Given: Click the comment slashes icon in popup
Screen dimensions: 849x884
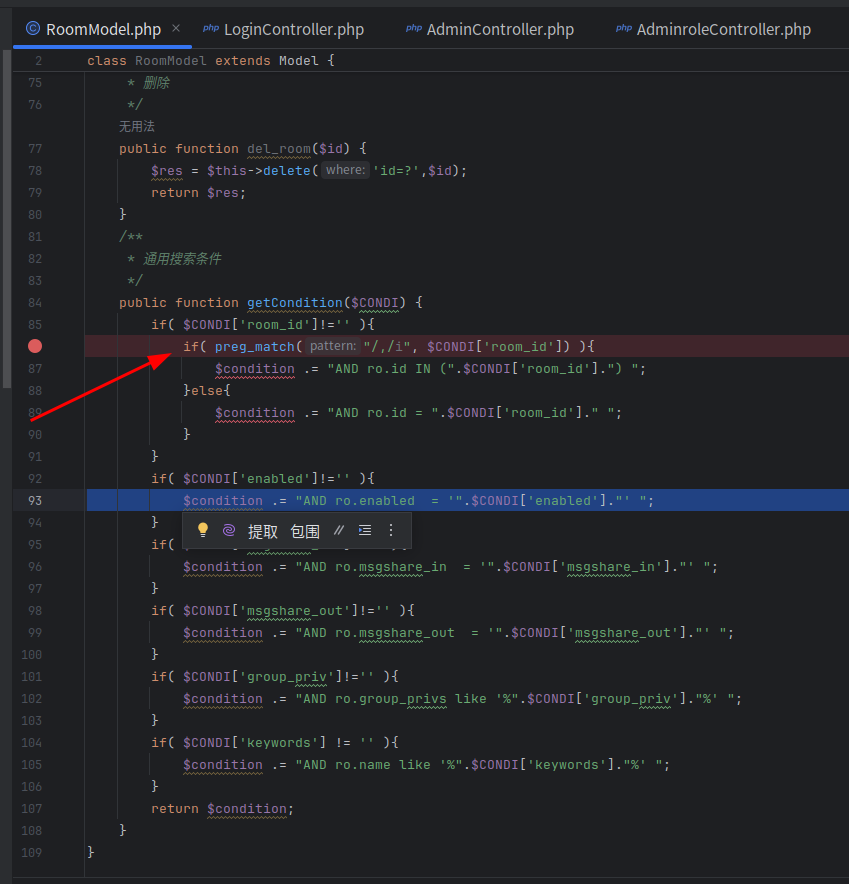Looking at the screenshot, I should coord(339,530).
